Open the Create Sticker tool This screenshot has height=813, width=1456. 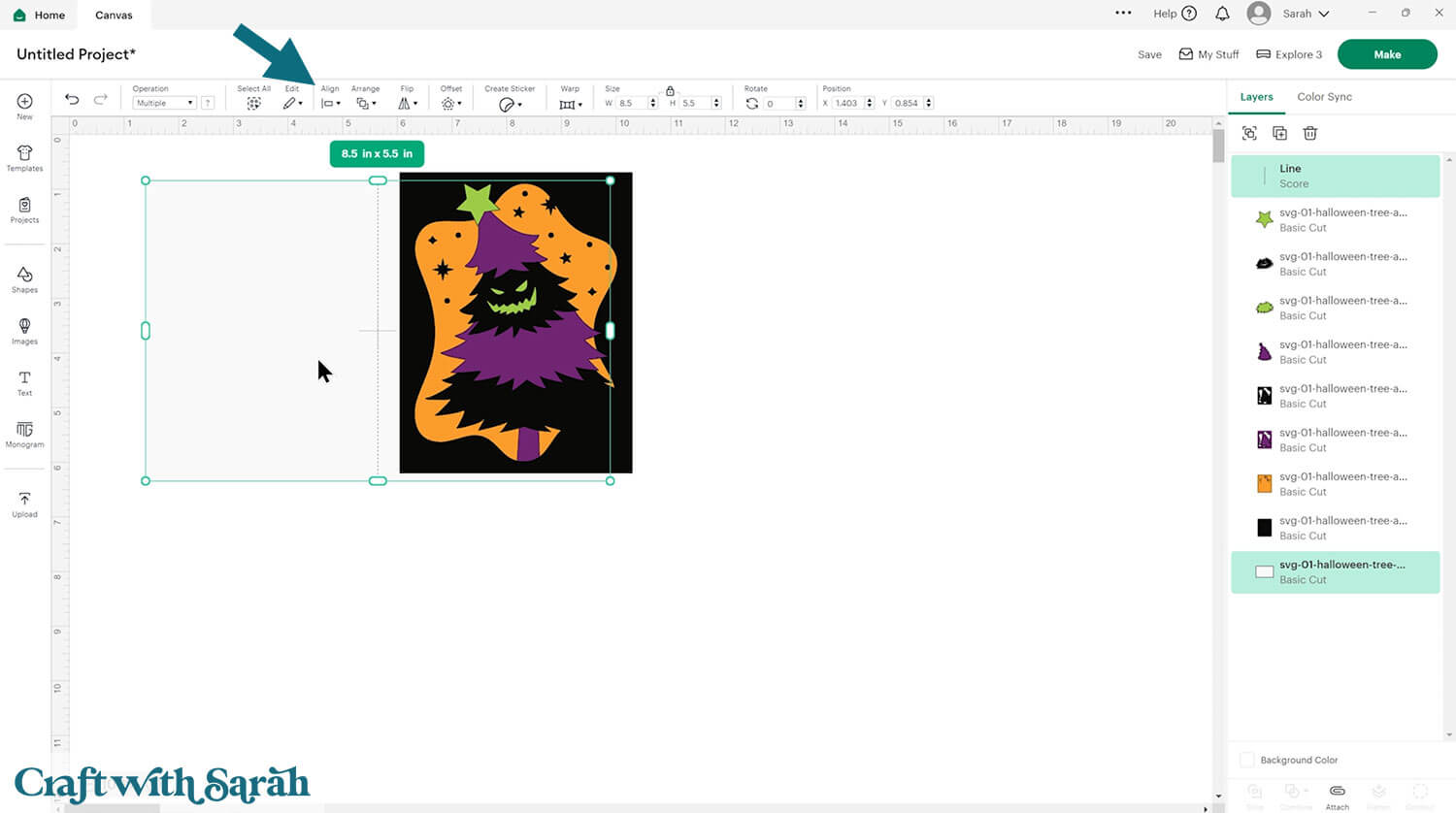click(509, 102)
